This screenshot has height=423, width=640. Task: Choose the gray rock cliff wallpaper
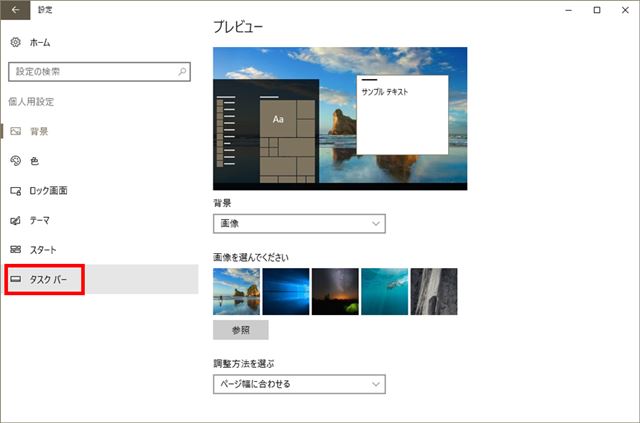[434, 292]
